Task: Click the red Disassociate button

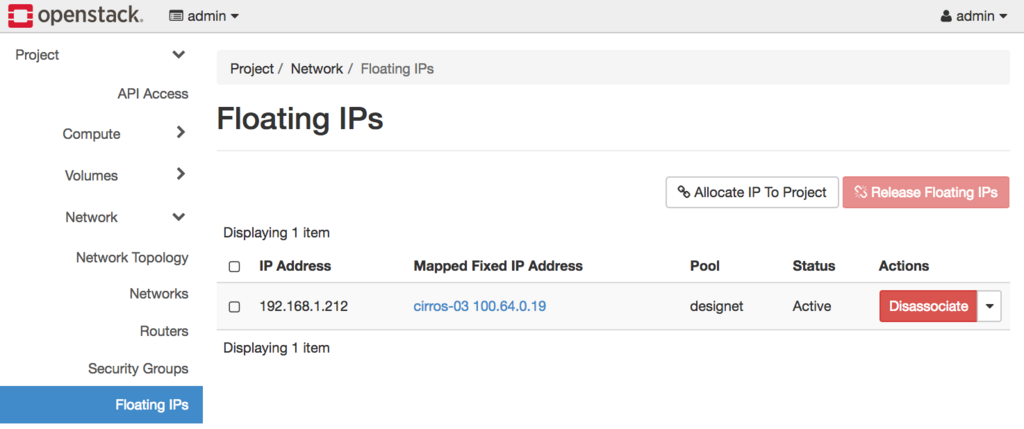Action: pyautogui.click(x=928, y=306)
